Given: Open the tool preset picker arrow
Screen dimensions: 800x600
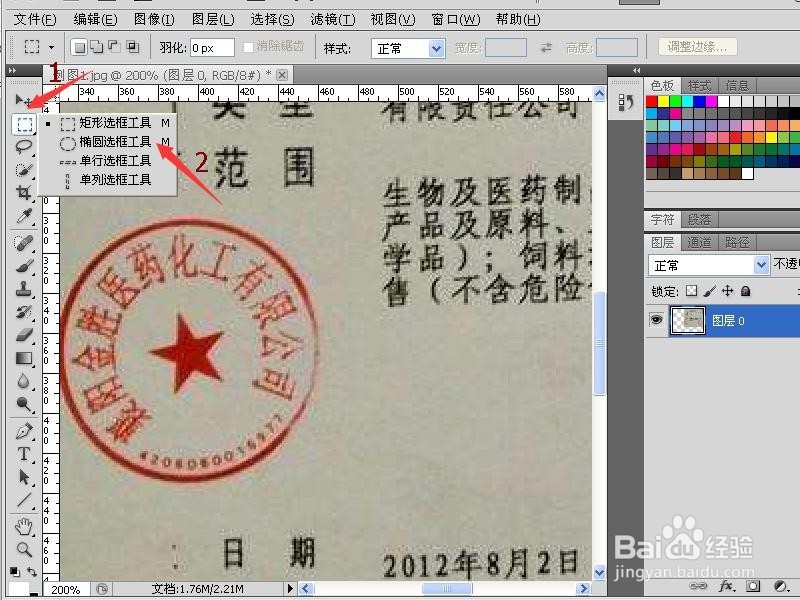Looking at the screenshot, I should pos(52,47).
